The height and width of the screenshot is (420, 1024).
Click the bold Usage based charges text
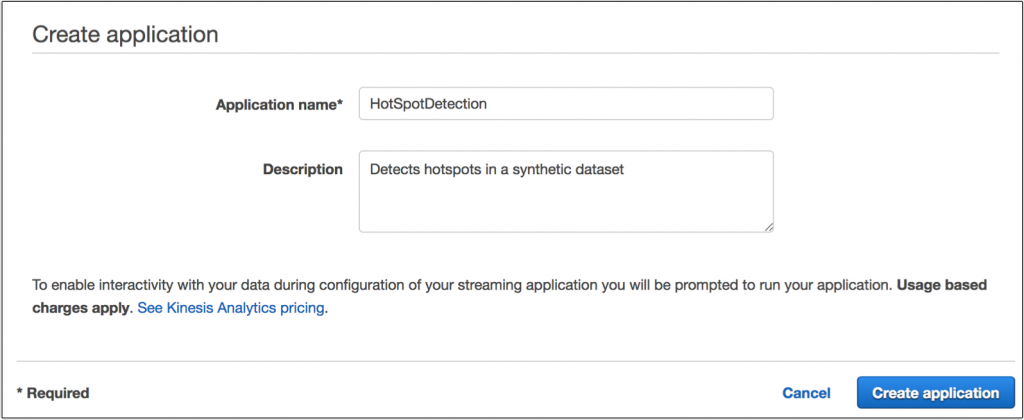pos(942,285)
